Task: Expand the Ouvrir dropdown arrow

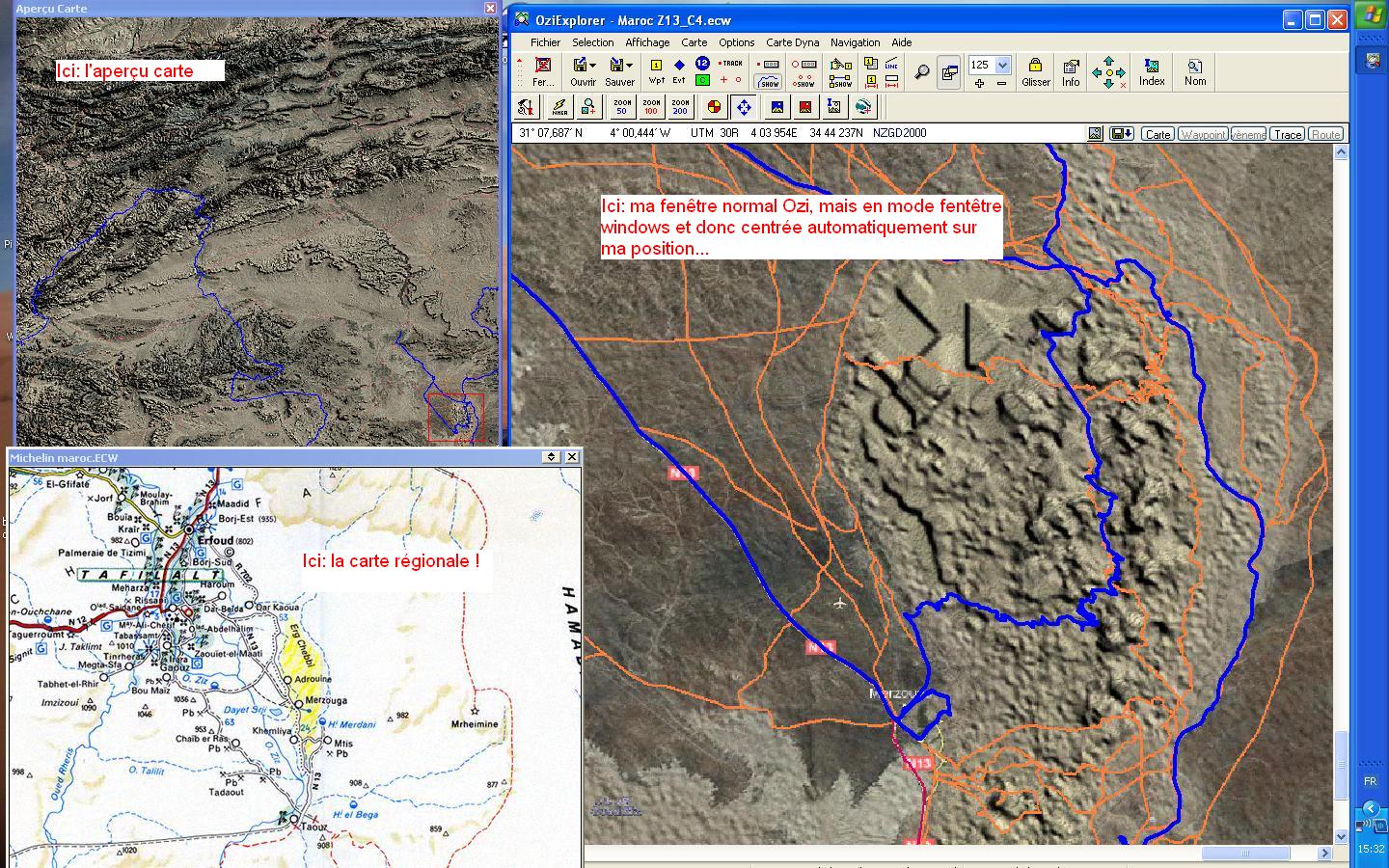Action: [593, 66]
